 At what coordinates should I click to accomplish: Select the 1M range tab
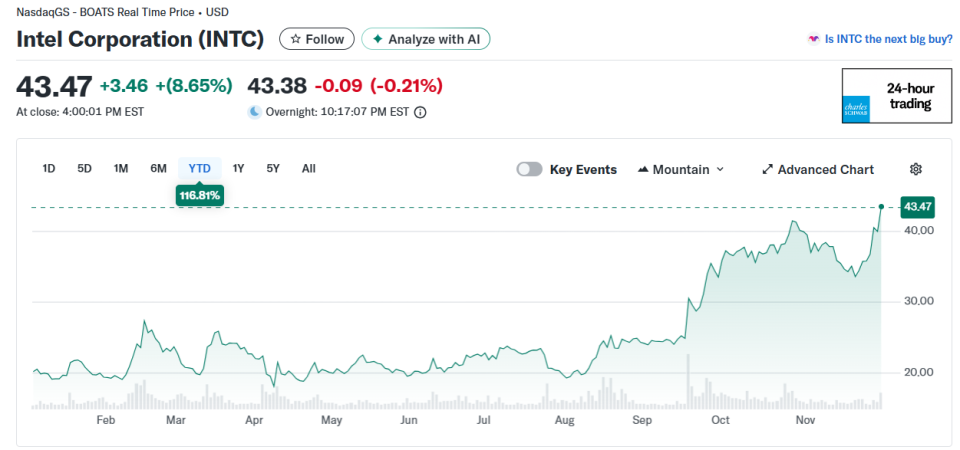tap(121, 168)
